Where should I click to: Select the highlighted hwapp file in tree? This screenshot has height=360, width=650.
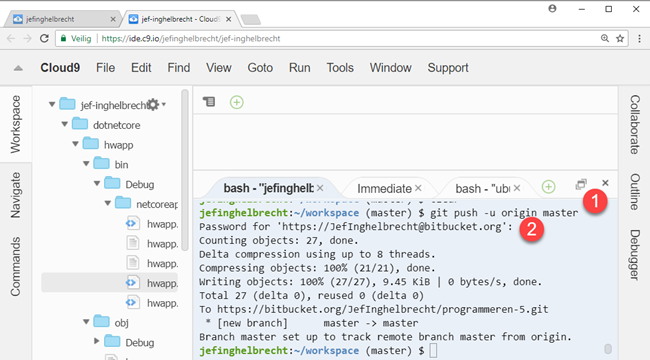click(x=110, y=283)
